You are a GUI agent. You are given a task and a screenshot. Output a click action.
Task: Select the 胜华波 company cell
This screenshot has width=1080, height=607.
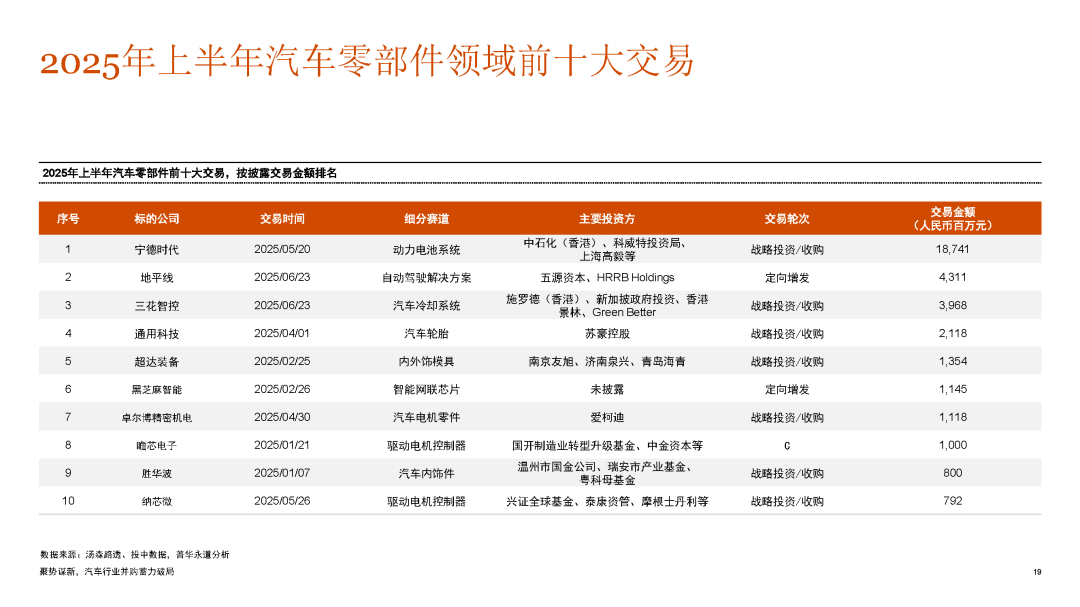pyautogui.click(x=156, y=473)
